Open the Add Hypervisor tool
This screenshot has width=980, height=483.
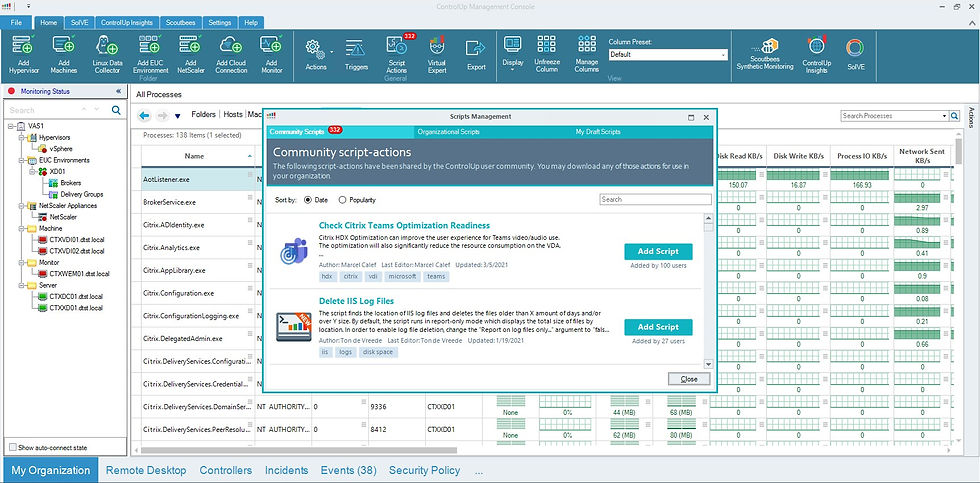pos(24,54)
